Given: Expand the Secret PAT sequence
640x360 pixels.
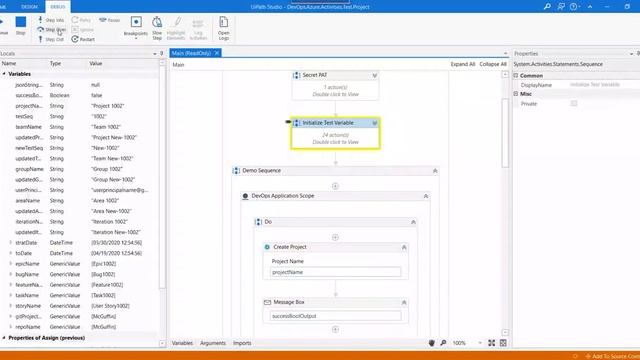Looking at the screenshot, I should tap(374, 76).
